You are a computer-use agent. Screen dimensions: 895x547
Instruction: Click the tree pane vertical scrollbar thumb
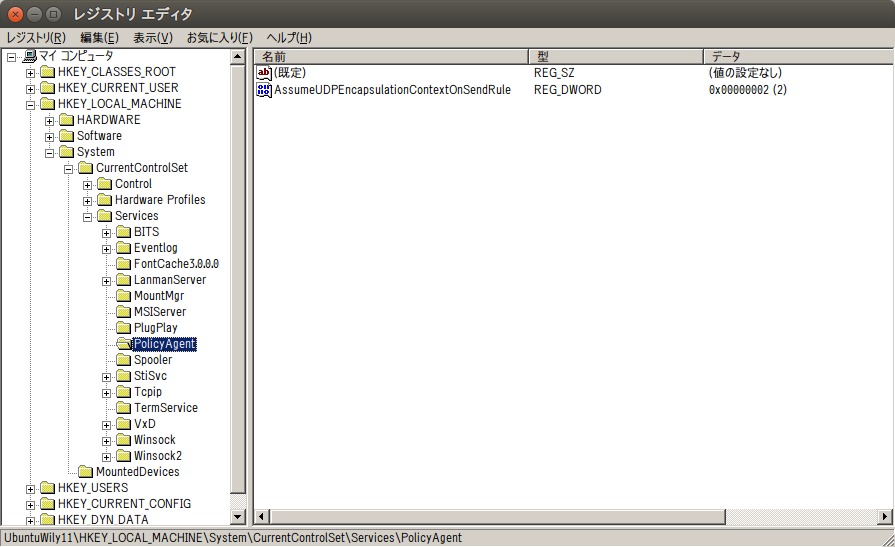238,279
